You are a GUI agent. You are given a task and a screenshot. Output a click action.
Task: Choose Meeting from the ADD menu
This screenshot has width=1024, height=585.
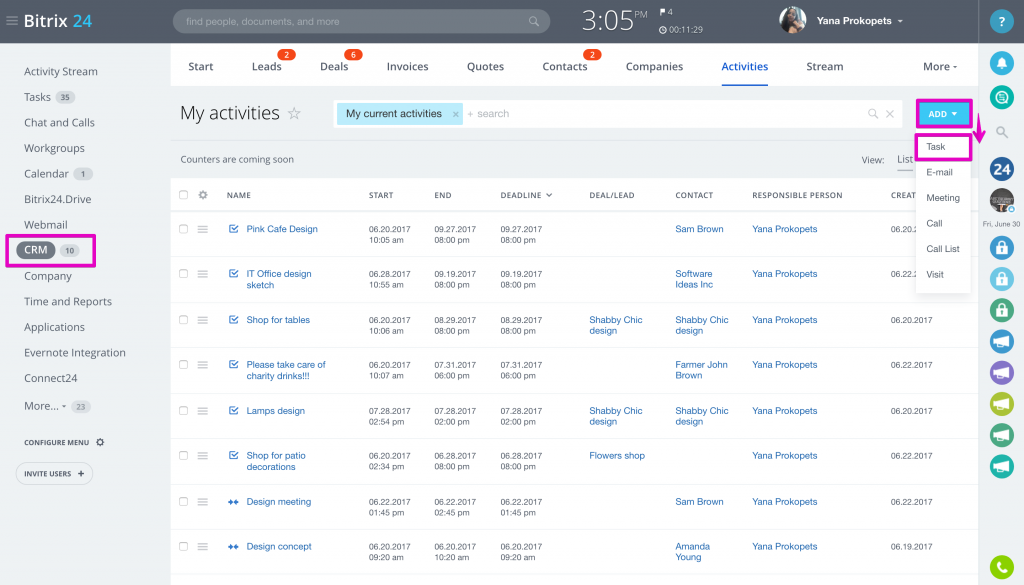click(942, 198)
